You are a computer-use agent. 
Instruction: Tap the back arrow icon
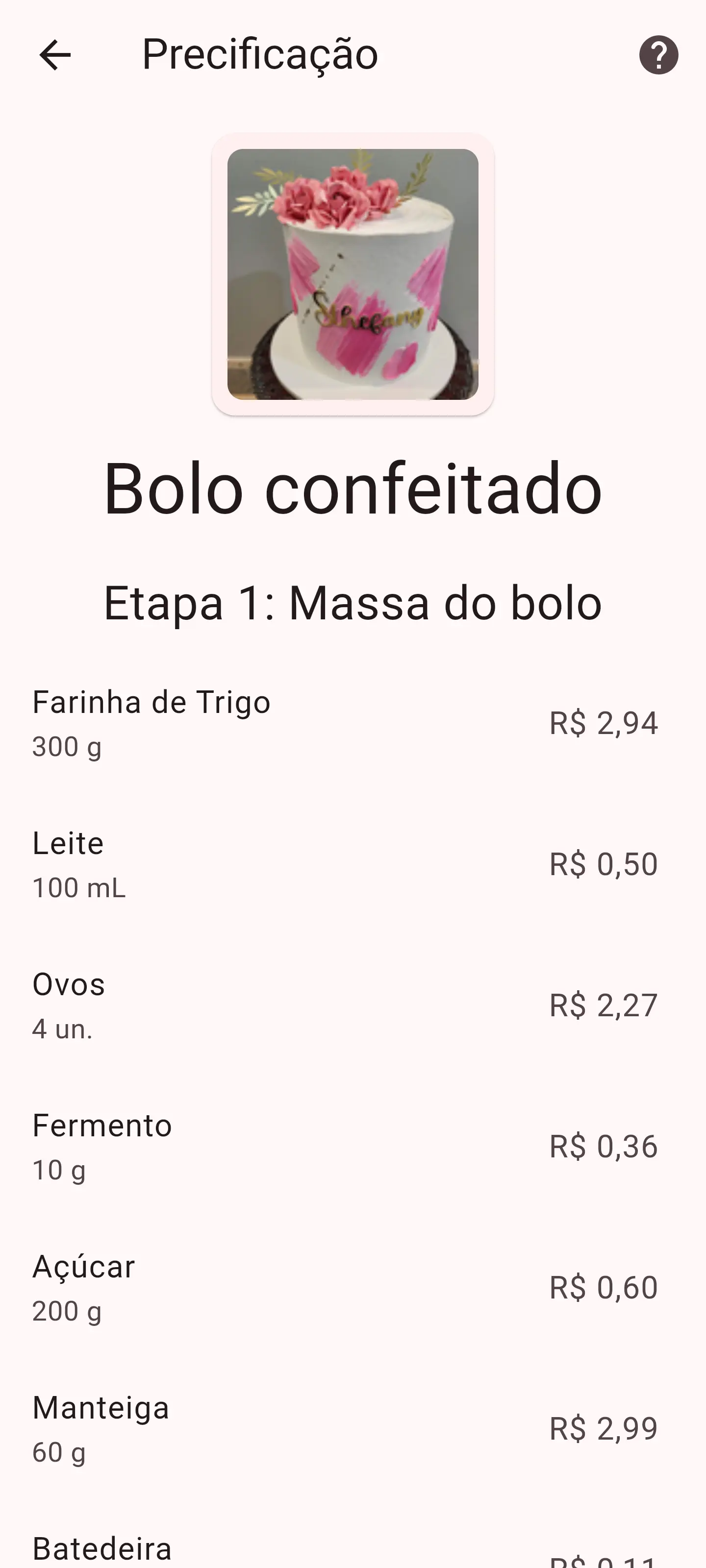(x=55, y=55)
